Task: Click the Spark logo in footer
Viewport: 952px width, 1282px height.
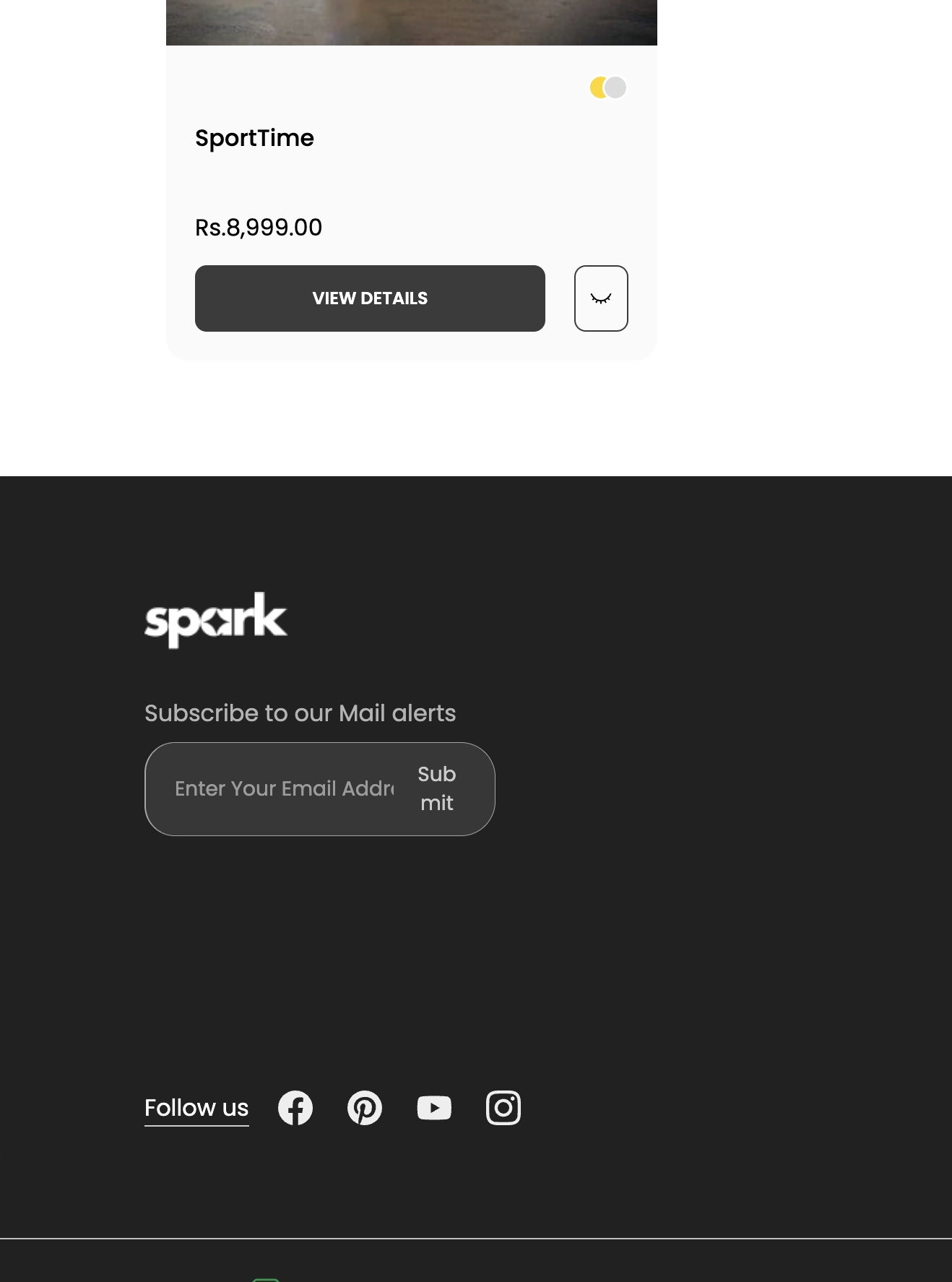Action: point(216,620)
